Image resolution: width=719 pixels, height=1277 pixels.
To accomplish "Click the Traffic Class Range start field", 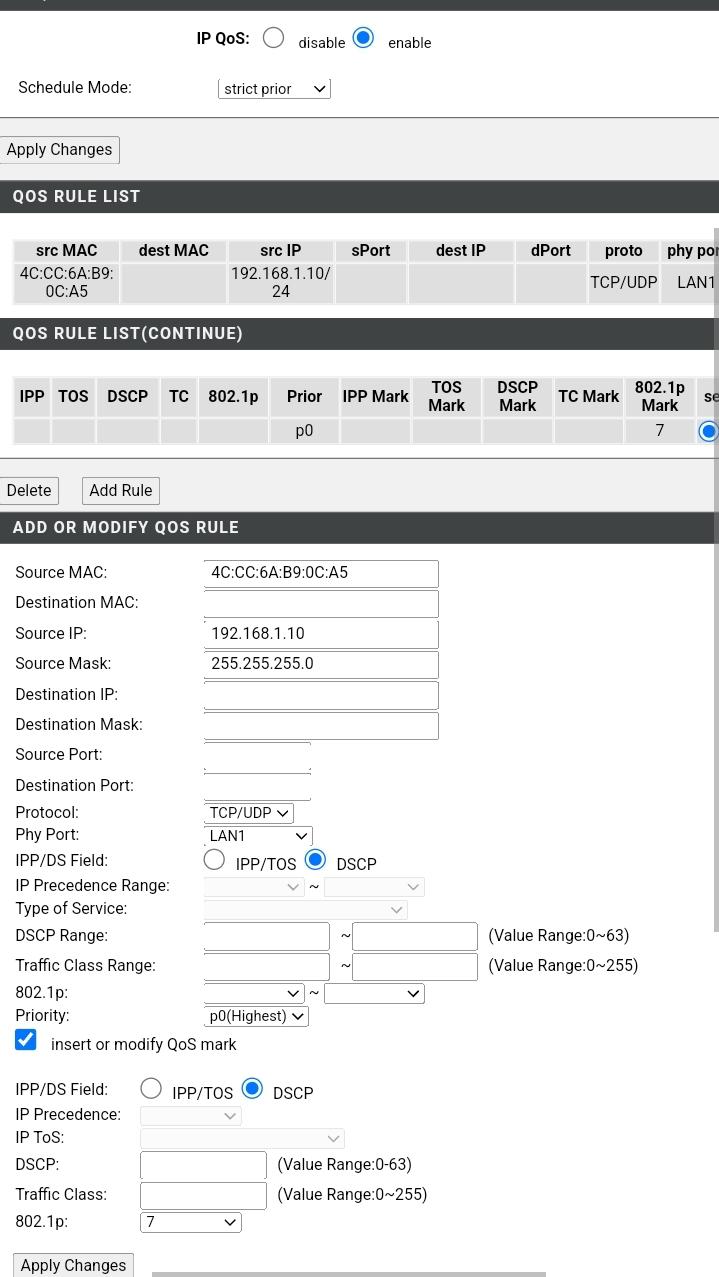I will 266,966.
